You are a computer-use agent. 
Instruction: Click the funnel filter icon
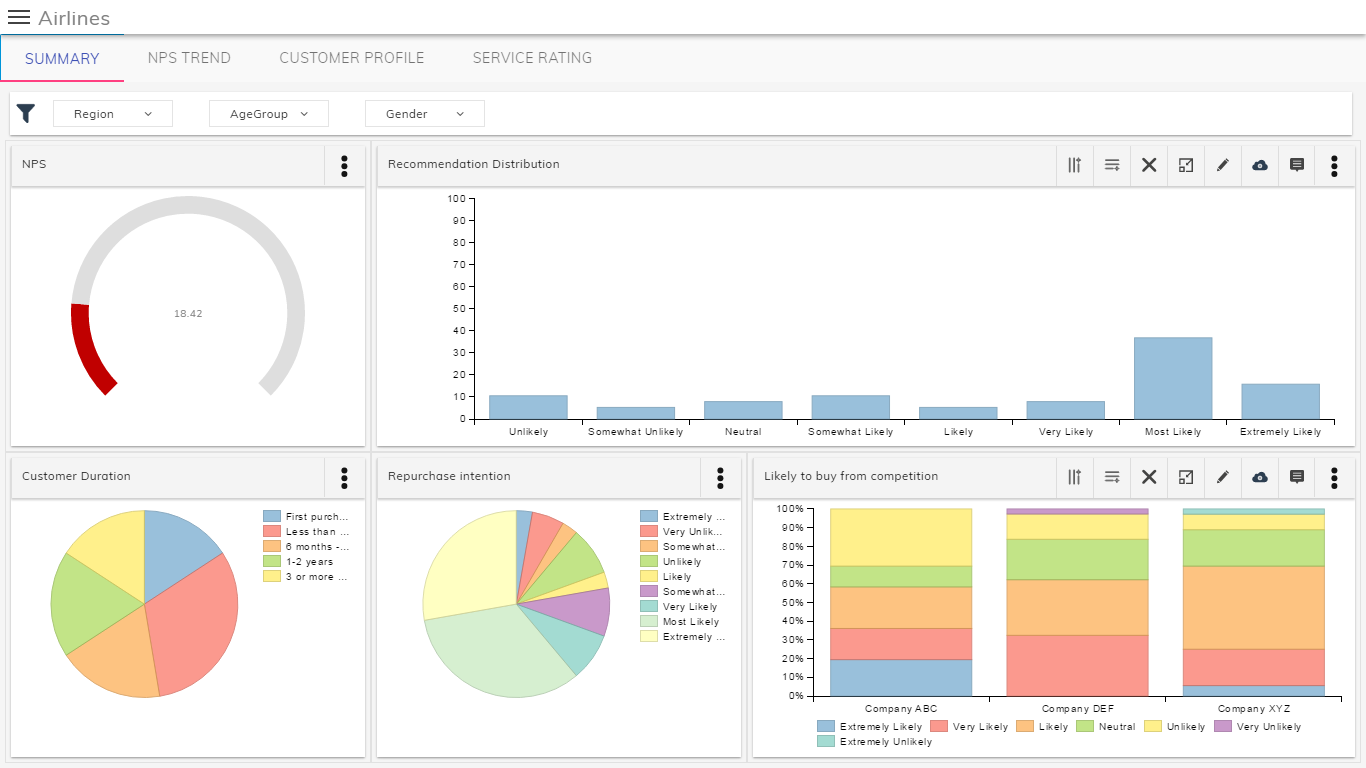26,114
